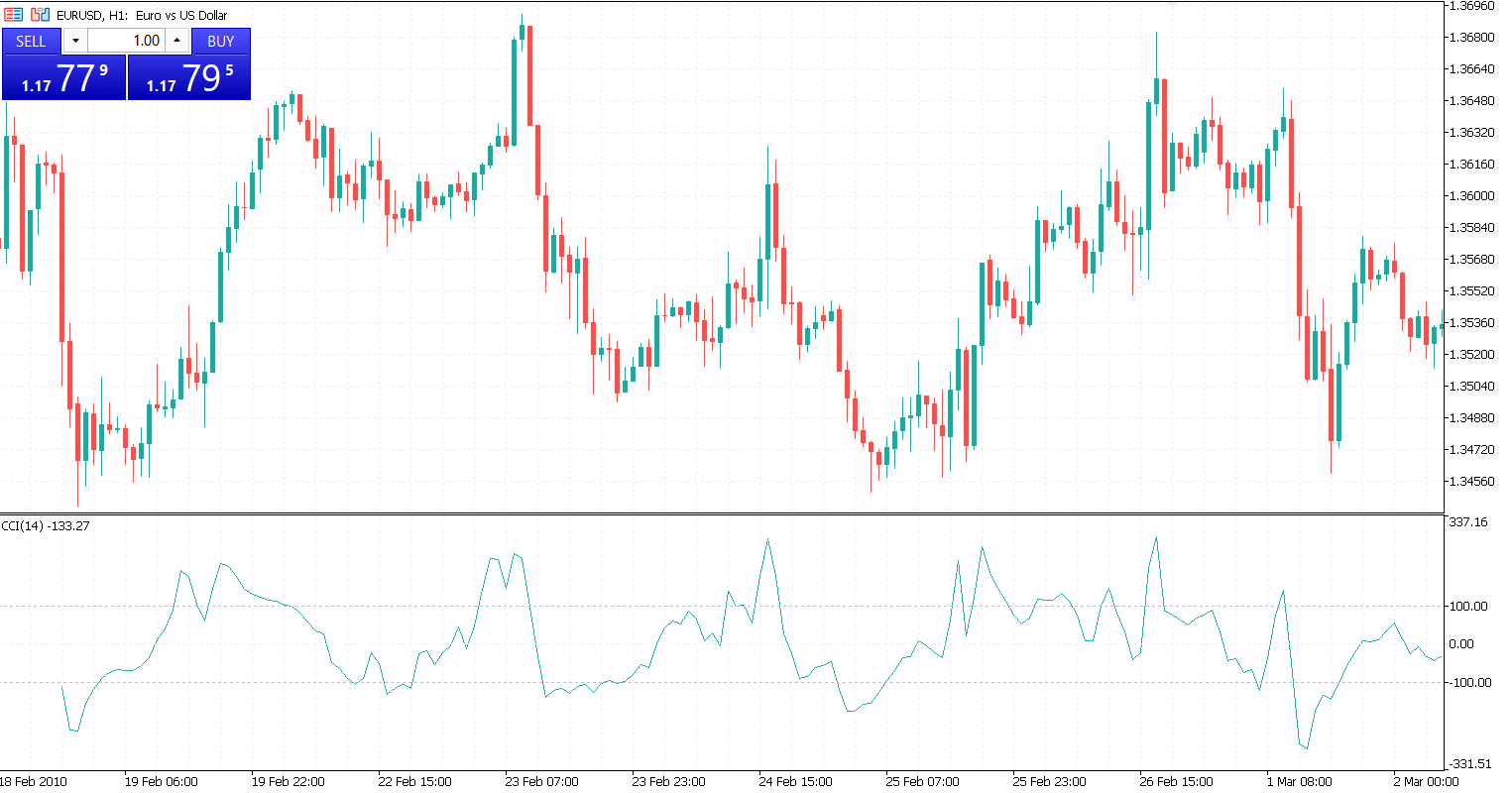The image size is (1512, 793).
Task: Click the 19 Feb 06:00 time label
Action: click(x=162, y=782)
